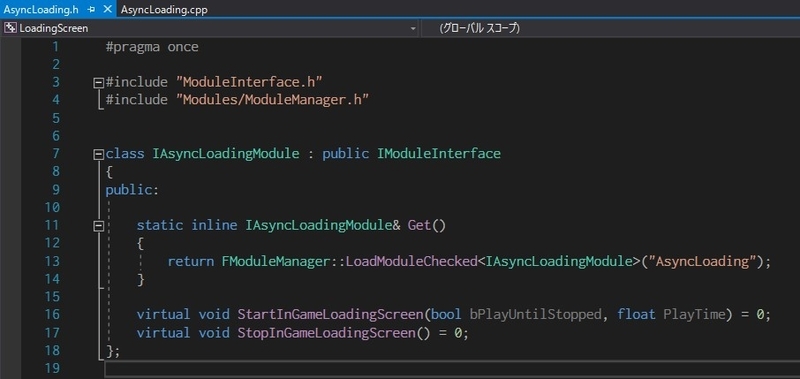Click the inline keyword on line 11
800x379 pixels.
(x=214, y=225)
